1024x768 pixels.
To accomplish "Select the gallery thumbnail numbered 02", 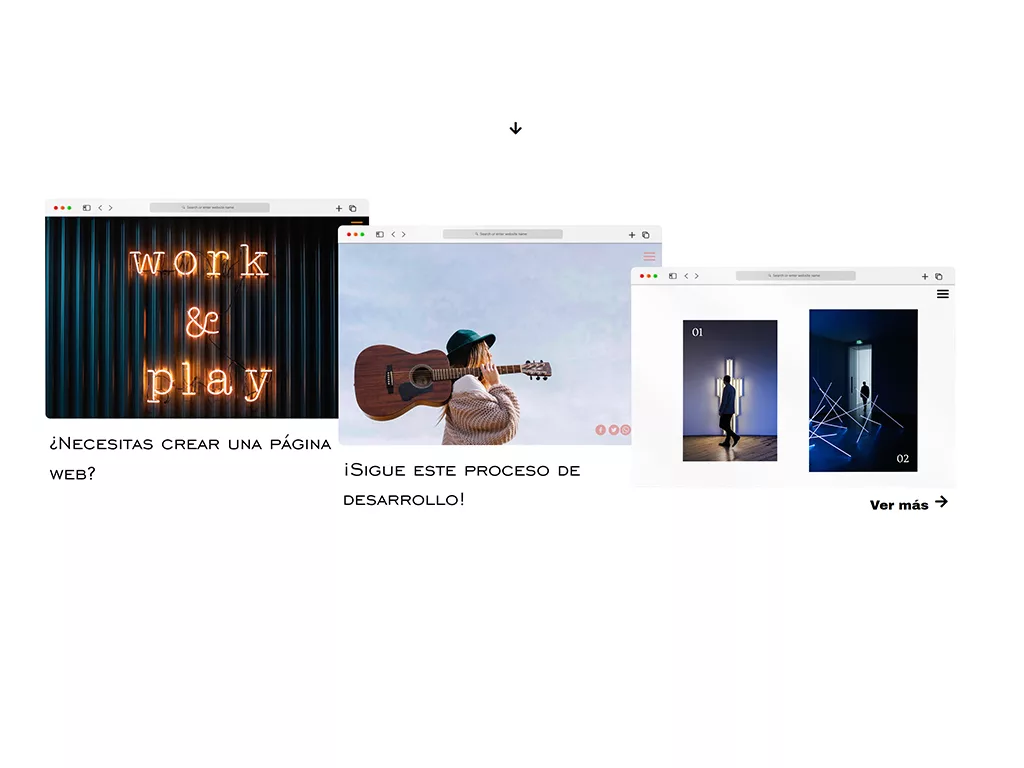I will 862,390.
